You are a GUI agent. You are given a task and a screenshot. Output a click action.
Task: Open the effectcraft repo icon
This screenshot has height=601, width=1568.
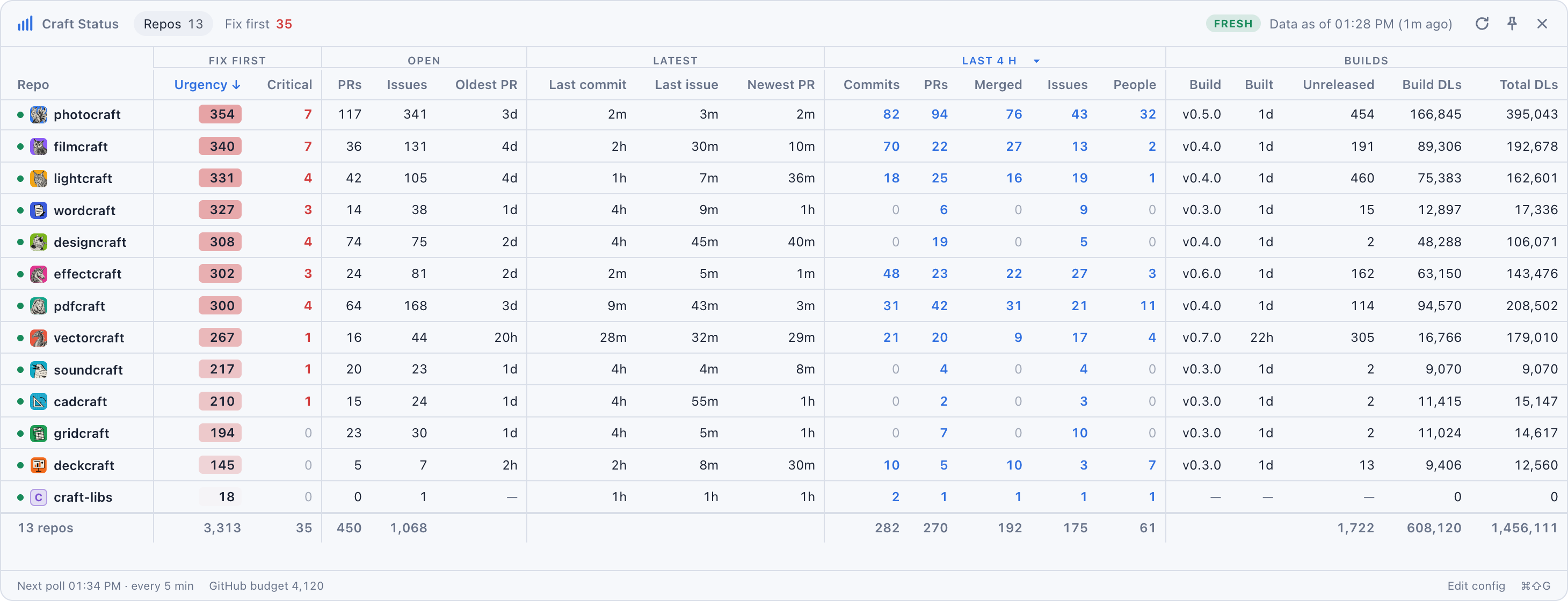[x=39, y=274]
